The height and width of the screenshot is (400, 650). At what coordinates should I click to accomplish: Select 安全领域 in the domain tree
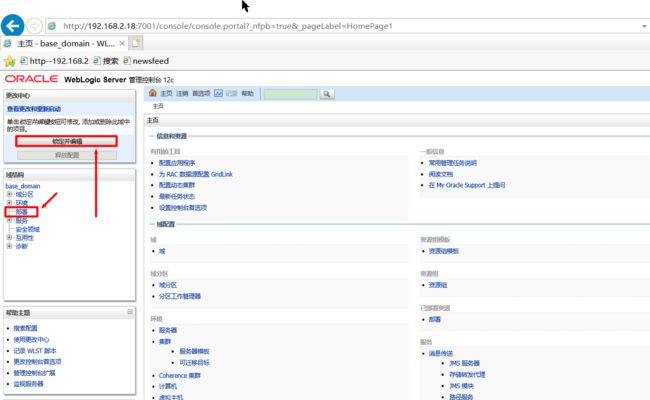click(x=28, y=229)
